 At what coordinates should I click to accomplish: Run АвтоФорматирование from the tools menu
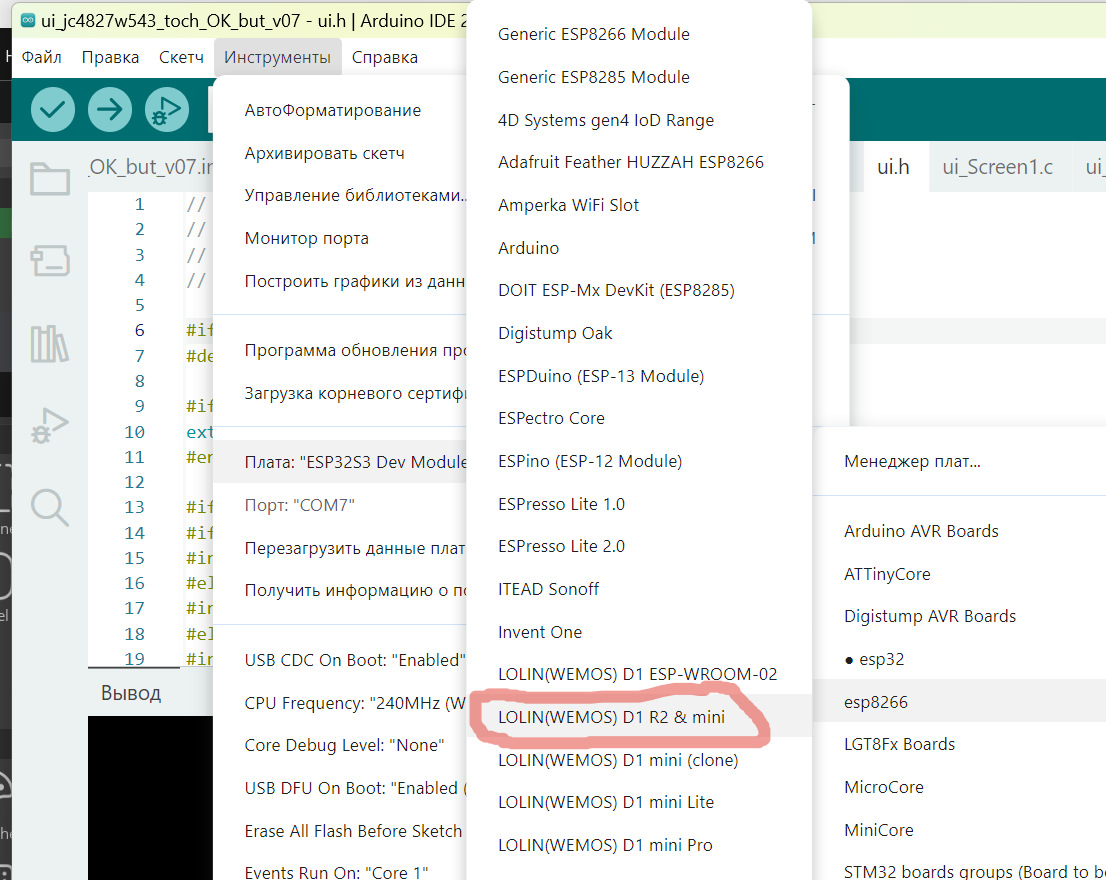pos(333,110)
